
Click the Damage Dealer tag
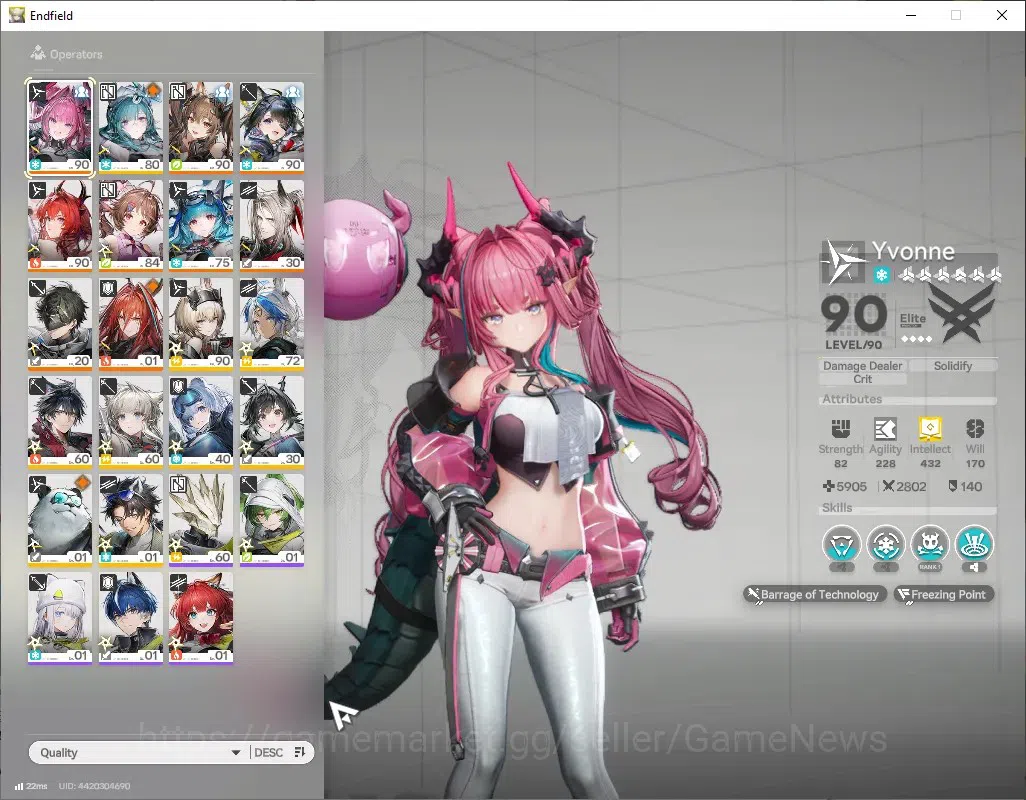coord(862,366)
